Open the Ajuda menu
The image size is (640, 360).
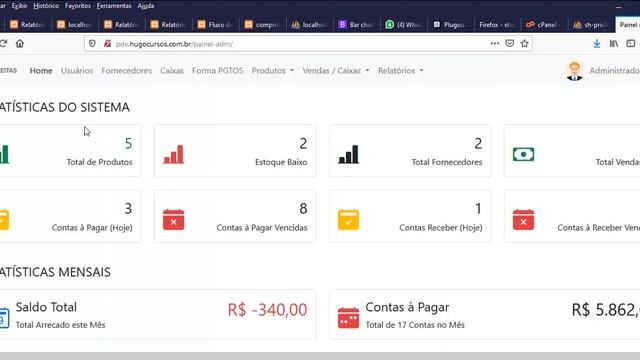click(x=146, y=6)
